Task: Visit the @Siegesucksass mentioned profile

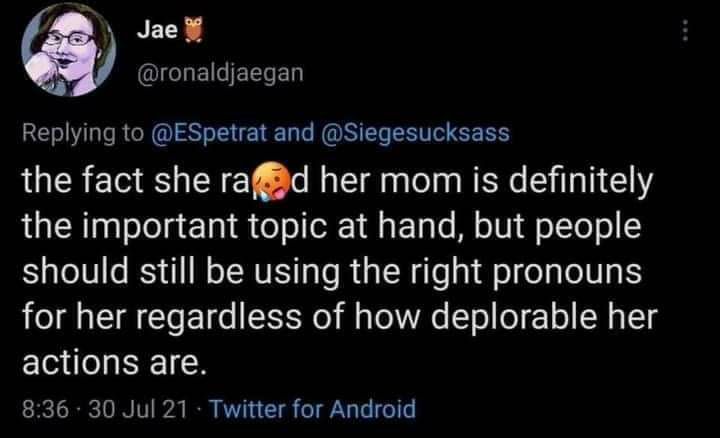Action: tap(417, 135)
